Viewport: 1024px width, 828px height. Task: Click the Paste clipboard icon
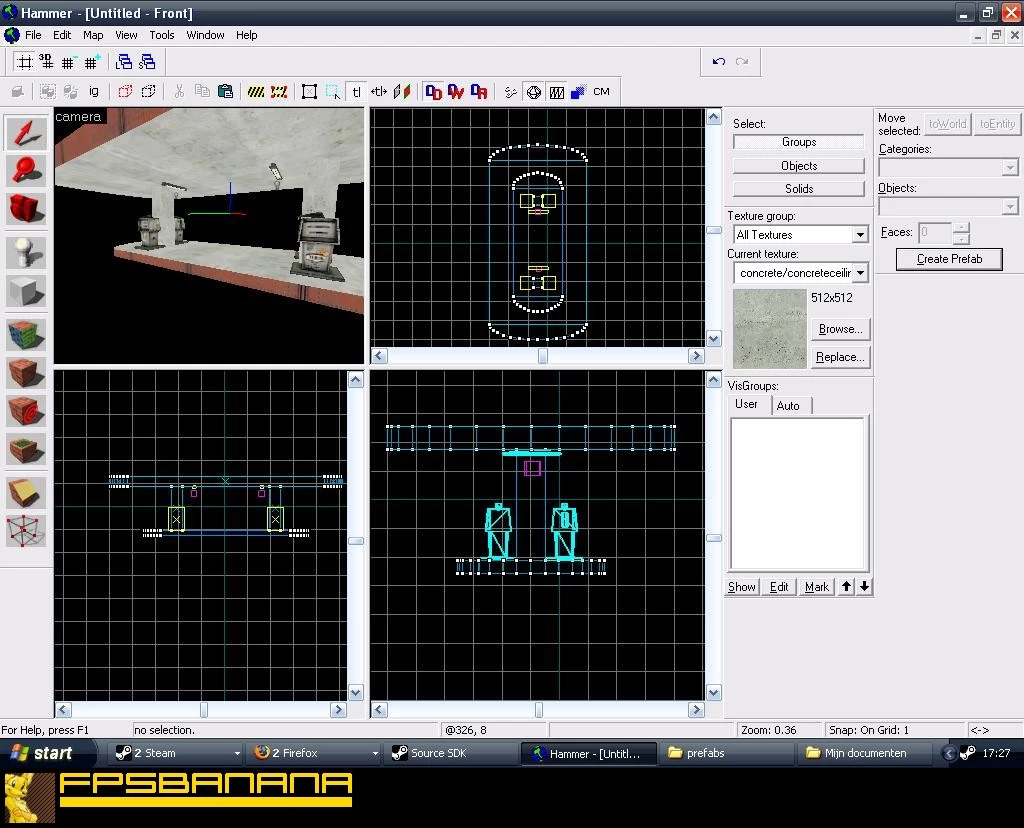[225, 91]
